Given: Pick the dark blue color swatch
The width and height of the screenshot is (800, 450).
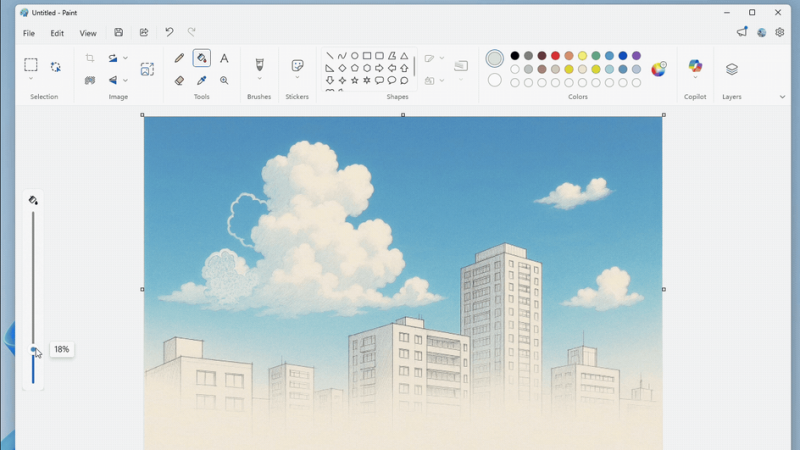Looking at the screenshot, I should pyautogui.click(x=623, y=56).
